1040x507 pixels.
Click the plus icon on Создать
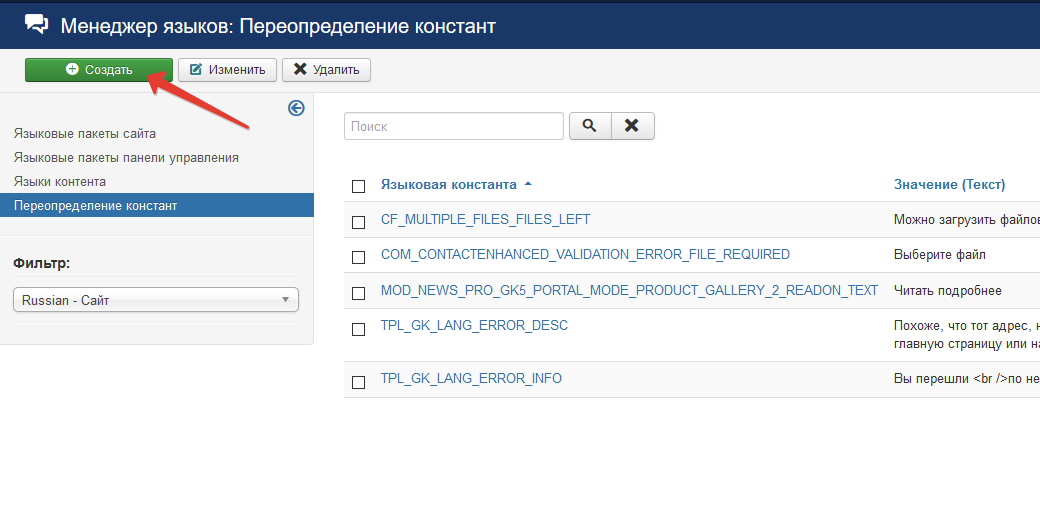tap(72, 70)
